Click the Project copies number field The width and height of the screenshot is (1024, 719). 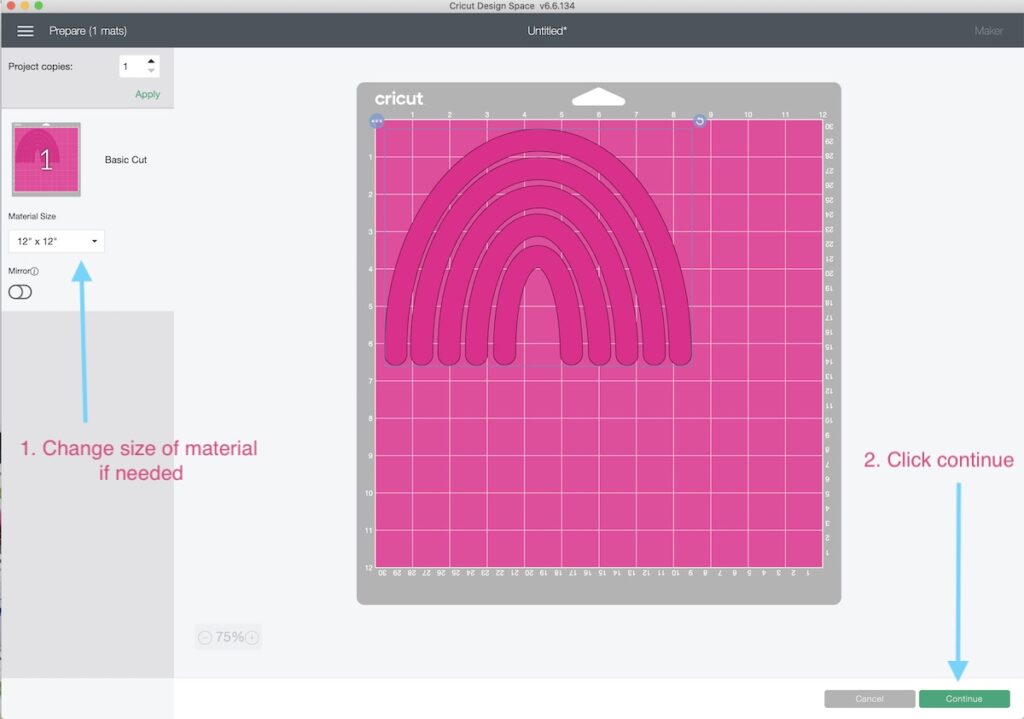point(131,67)
